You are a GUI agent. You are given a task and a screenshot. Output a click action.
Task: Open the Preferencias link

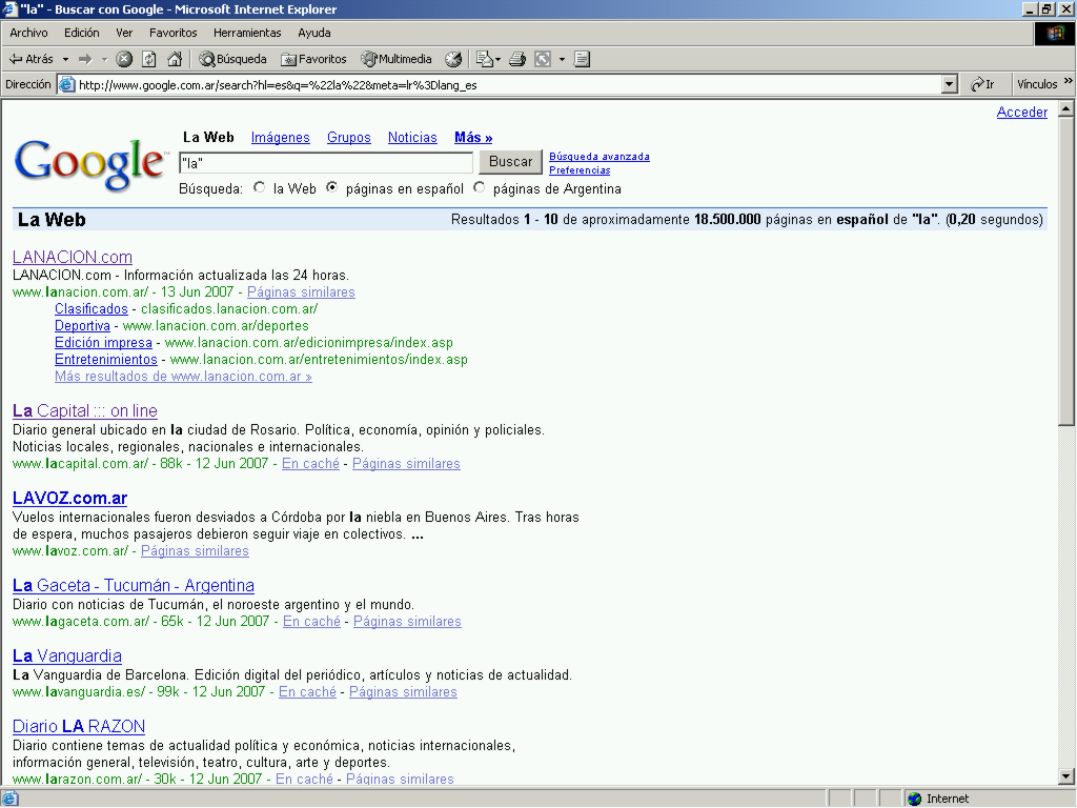coord(579,170)
